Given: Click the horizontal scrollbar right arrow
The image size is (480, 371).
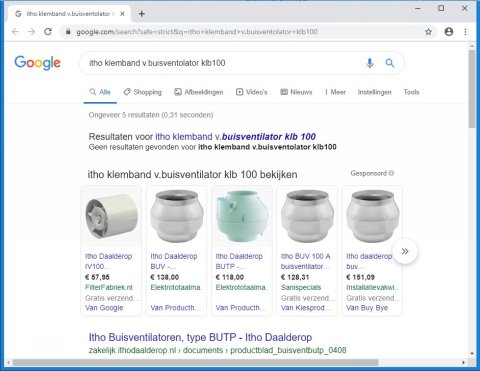Looking at the screenshot, I should pos(464,362).
